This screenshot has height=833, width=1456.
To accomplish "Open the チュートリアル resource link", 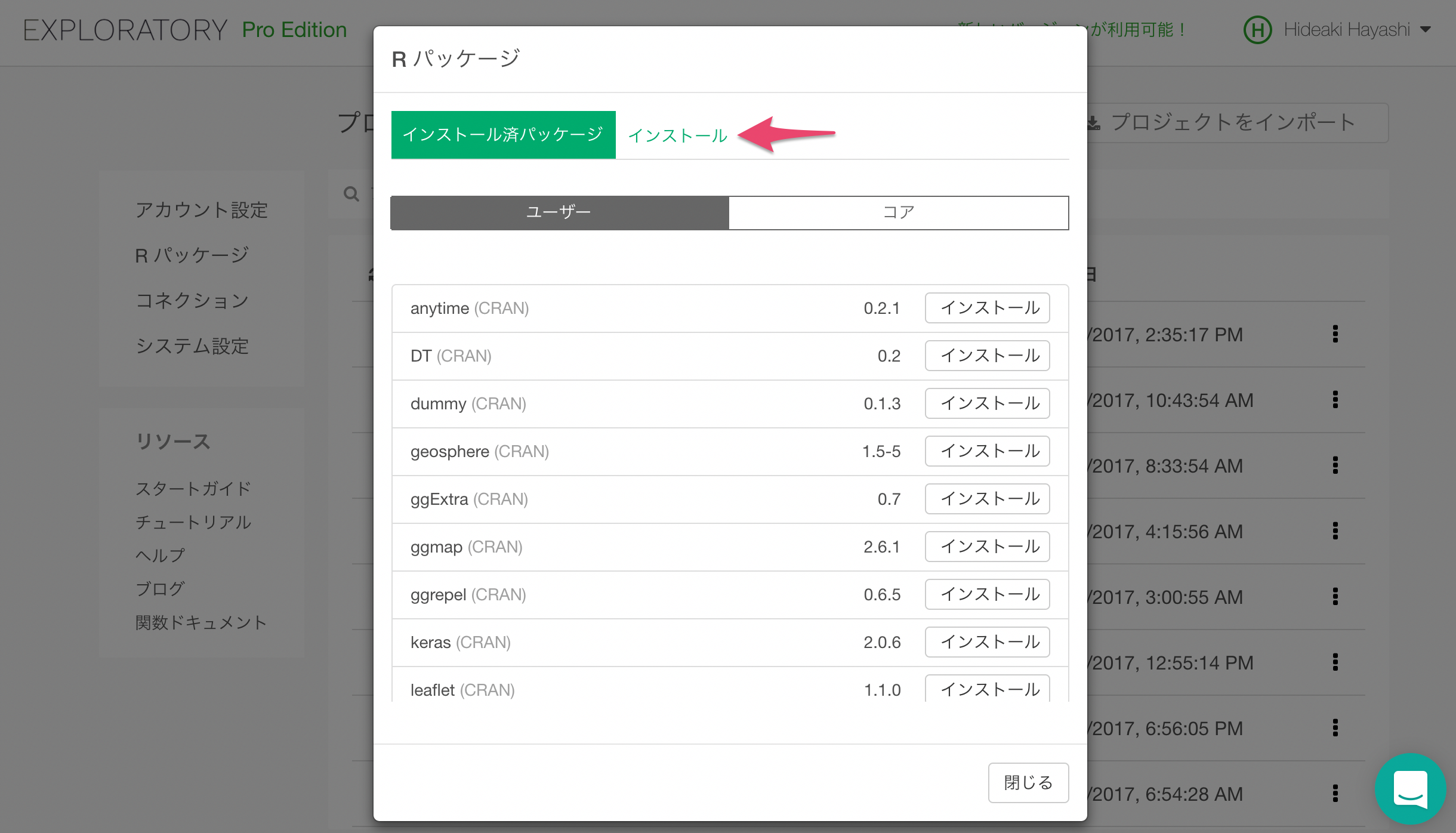I will (x=193, y=522).
